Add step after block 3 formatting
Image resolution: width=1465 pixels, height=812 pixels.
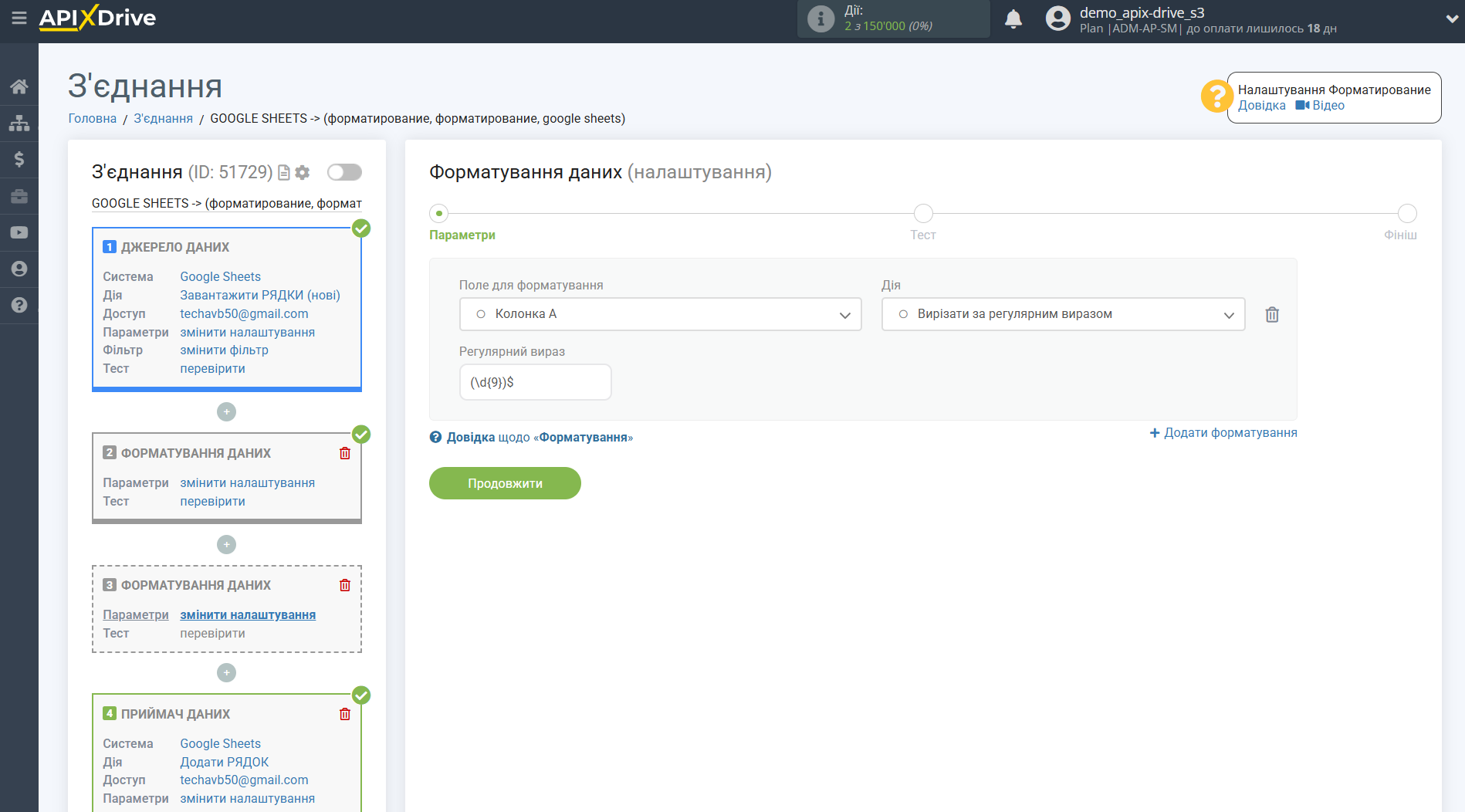[x=226, y=673]
